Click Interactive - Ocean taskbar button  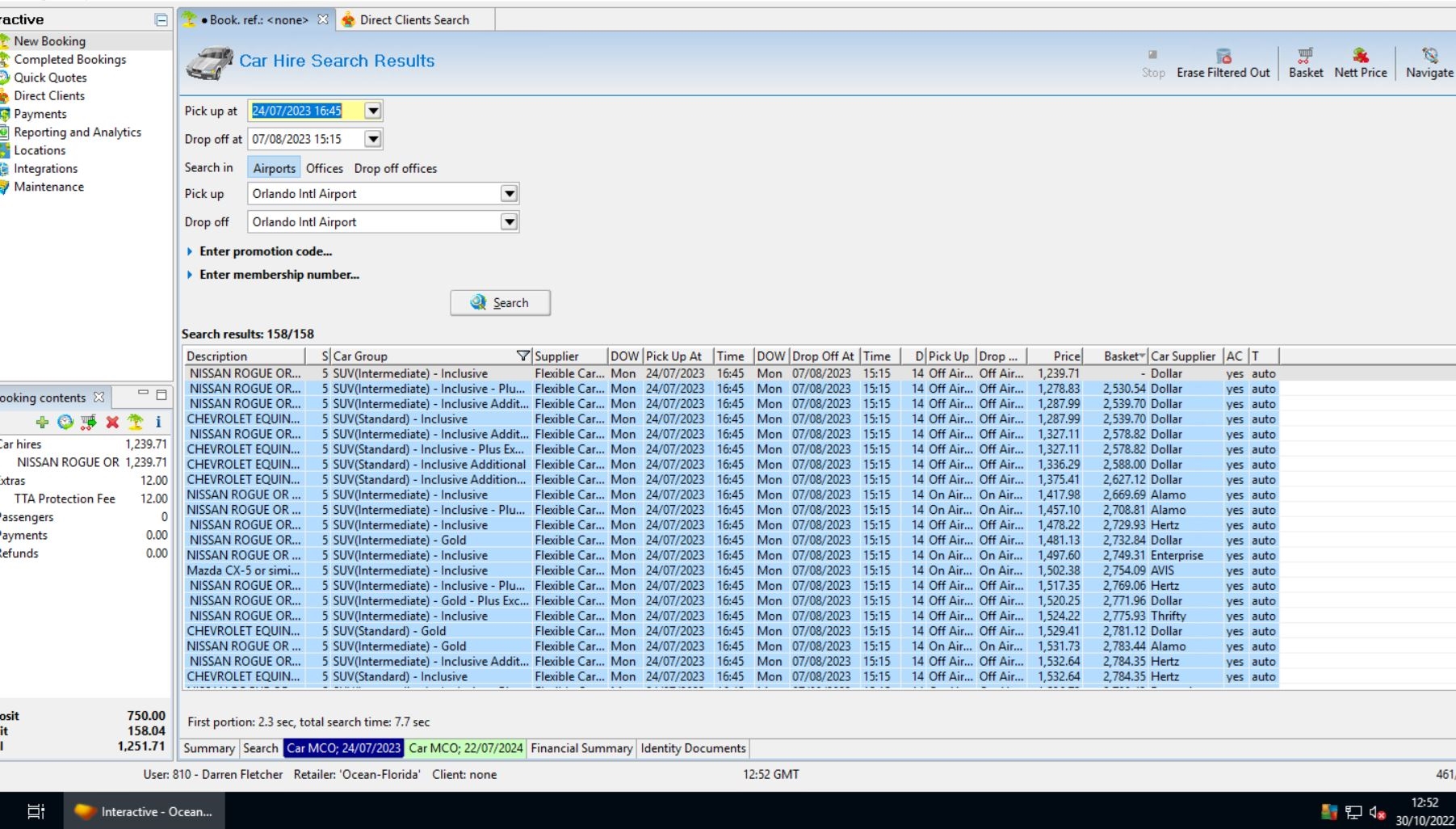pos(144,811)
